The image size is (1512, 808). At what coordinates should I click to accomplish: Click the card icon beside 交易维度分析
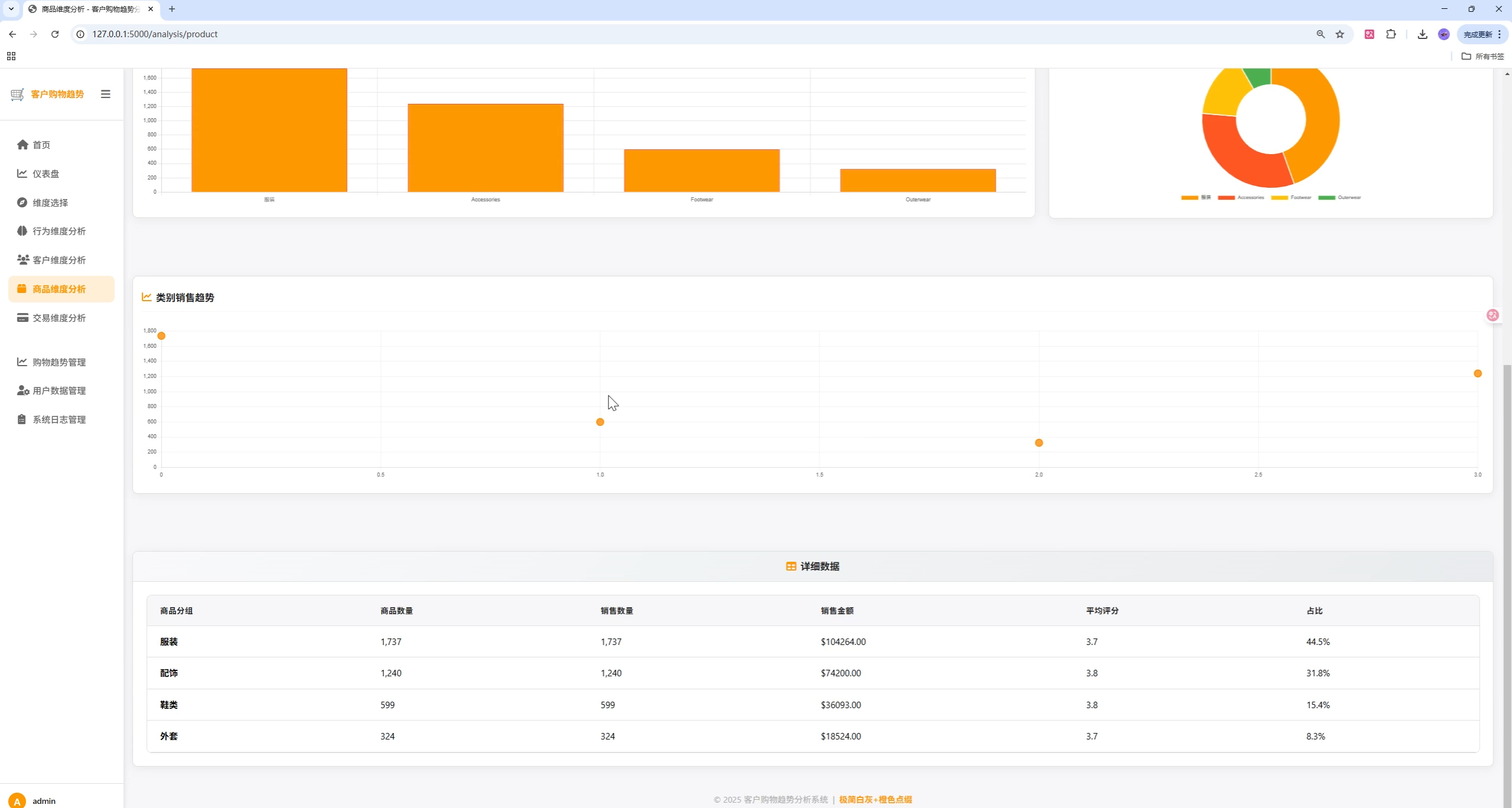point(22,317)
